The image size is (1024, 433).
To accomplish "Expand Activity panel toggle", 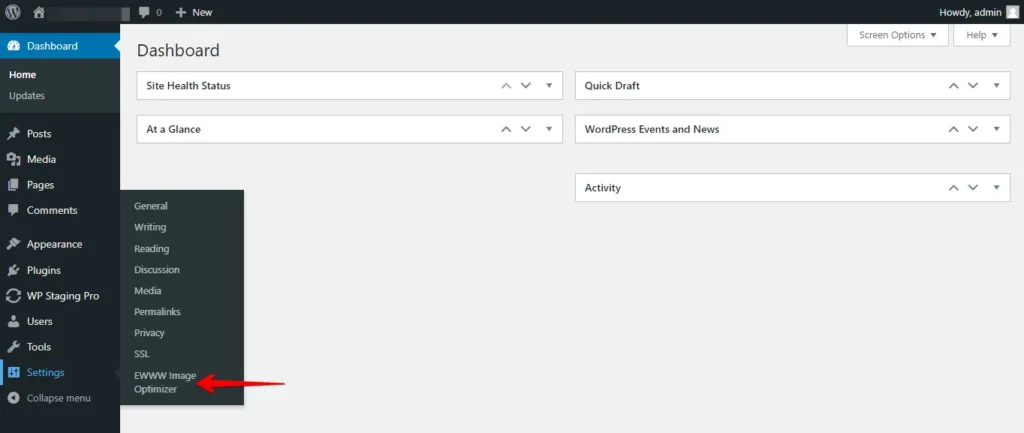I will (x=997, y=187).
